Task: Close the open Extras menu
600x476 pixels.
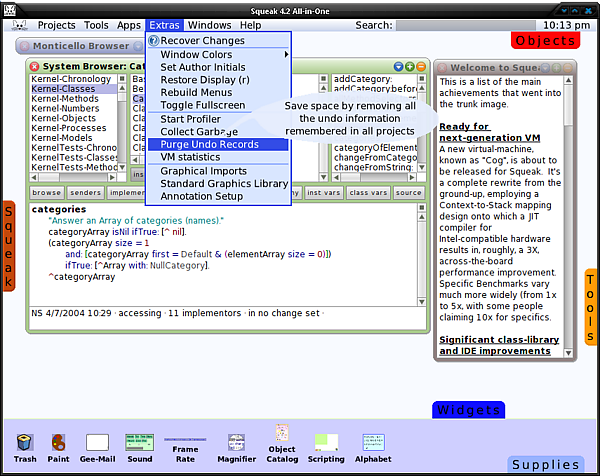Action: click(164, 25)
